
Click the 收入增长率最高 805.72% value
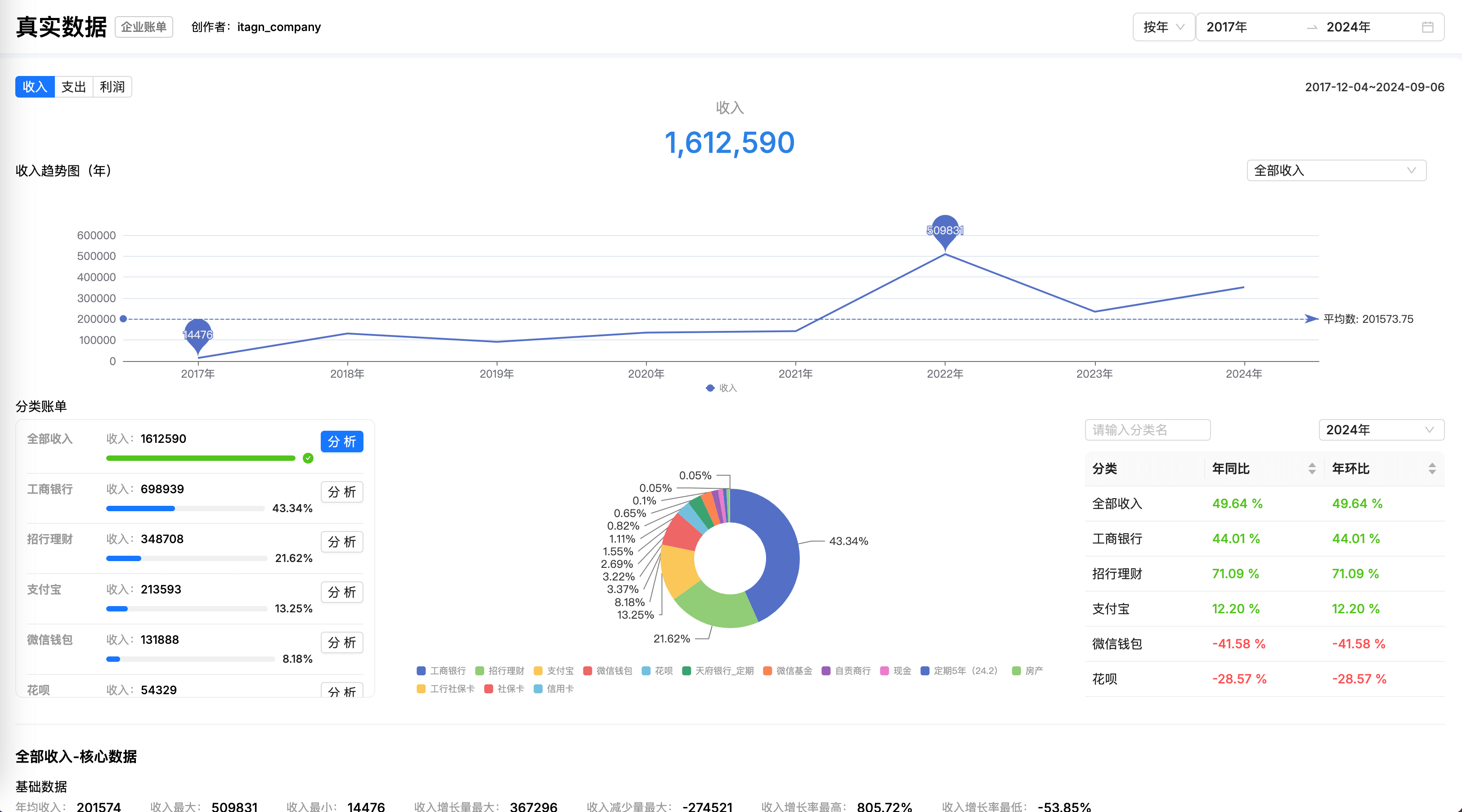884,806
